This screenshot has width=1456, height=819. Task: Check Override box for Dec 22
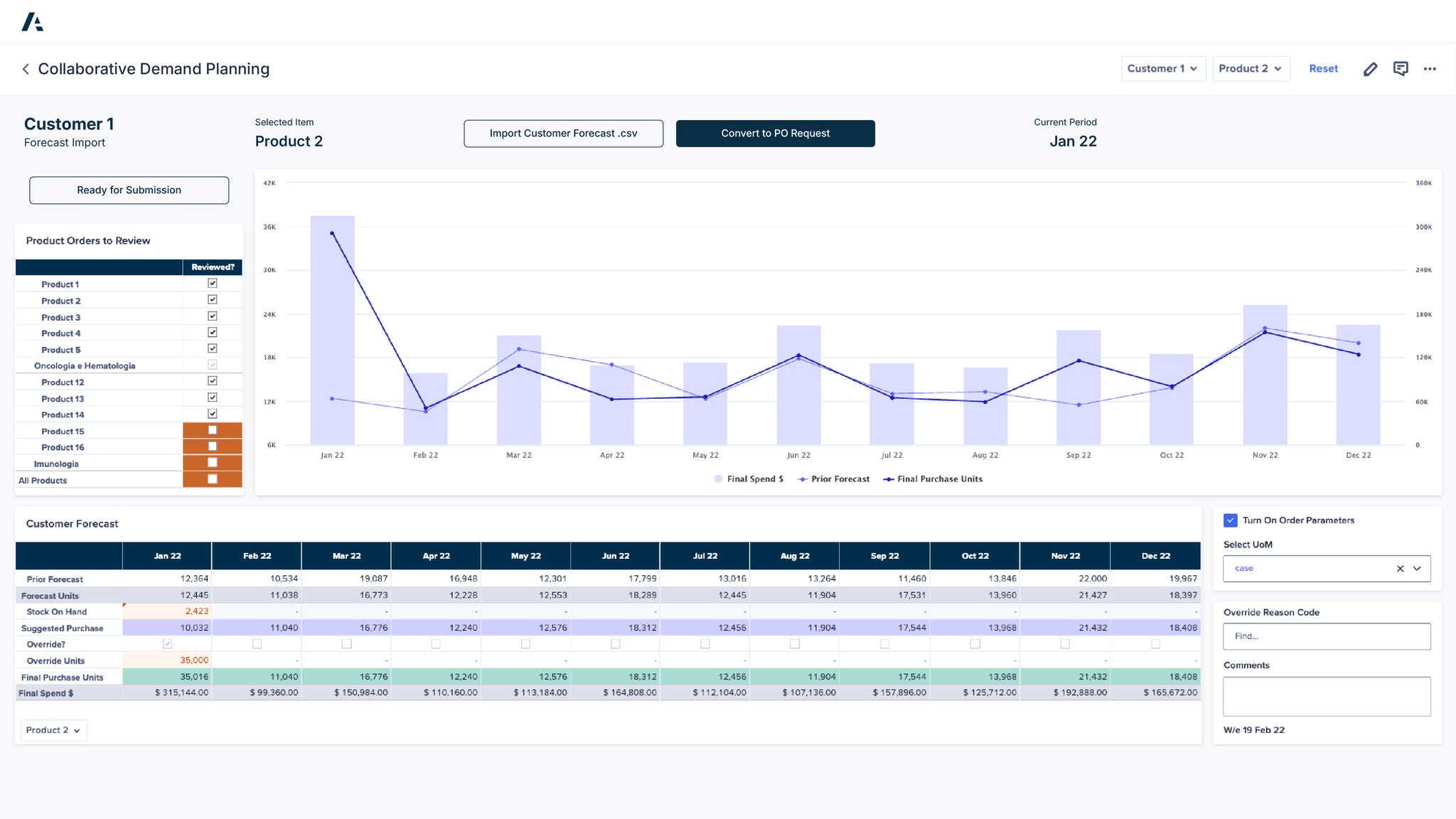(x=1155, y=644)
